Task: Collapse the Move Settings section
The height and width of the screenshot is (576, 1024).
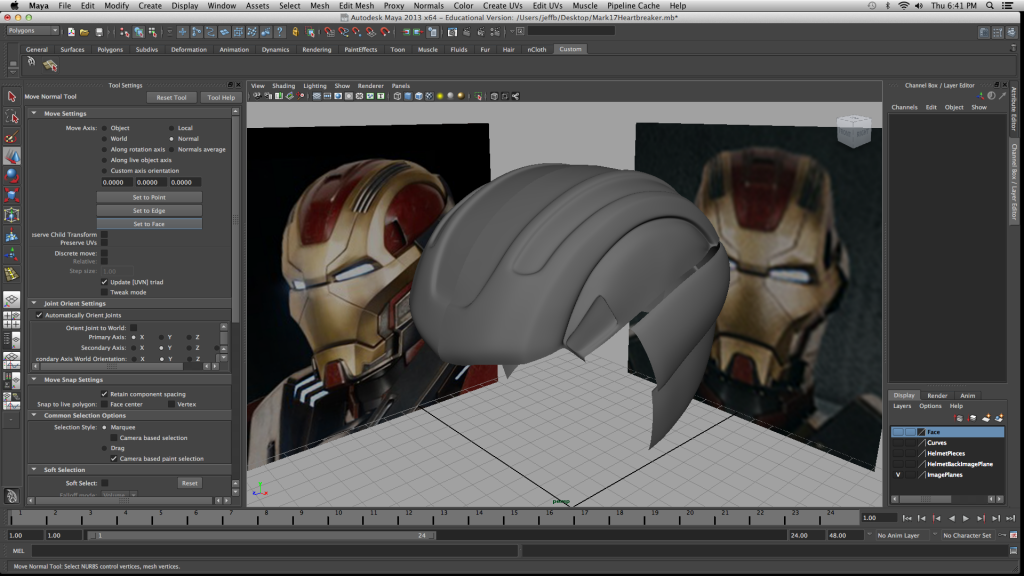Action: coord(34,113)
